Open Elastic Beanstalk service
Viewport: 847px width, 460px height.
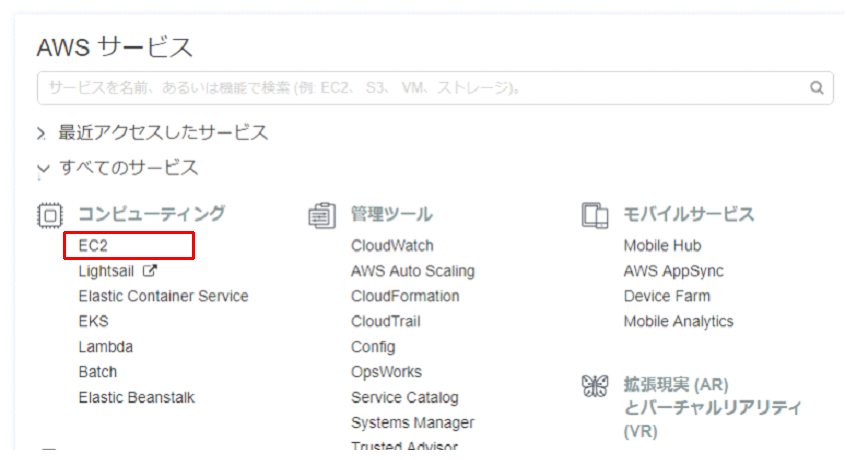pos(137,398)
